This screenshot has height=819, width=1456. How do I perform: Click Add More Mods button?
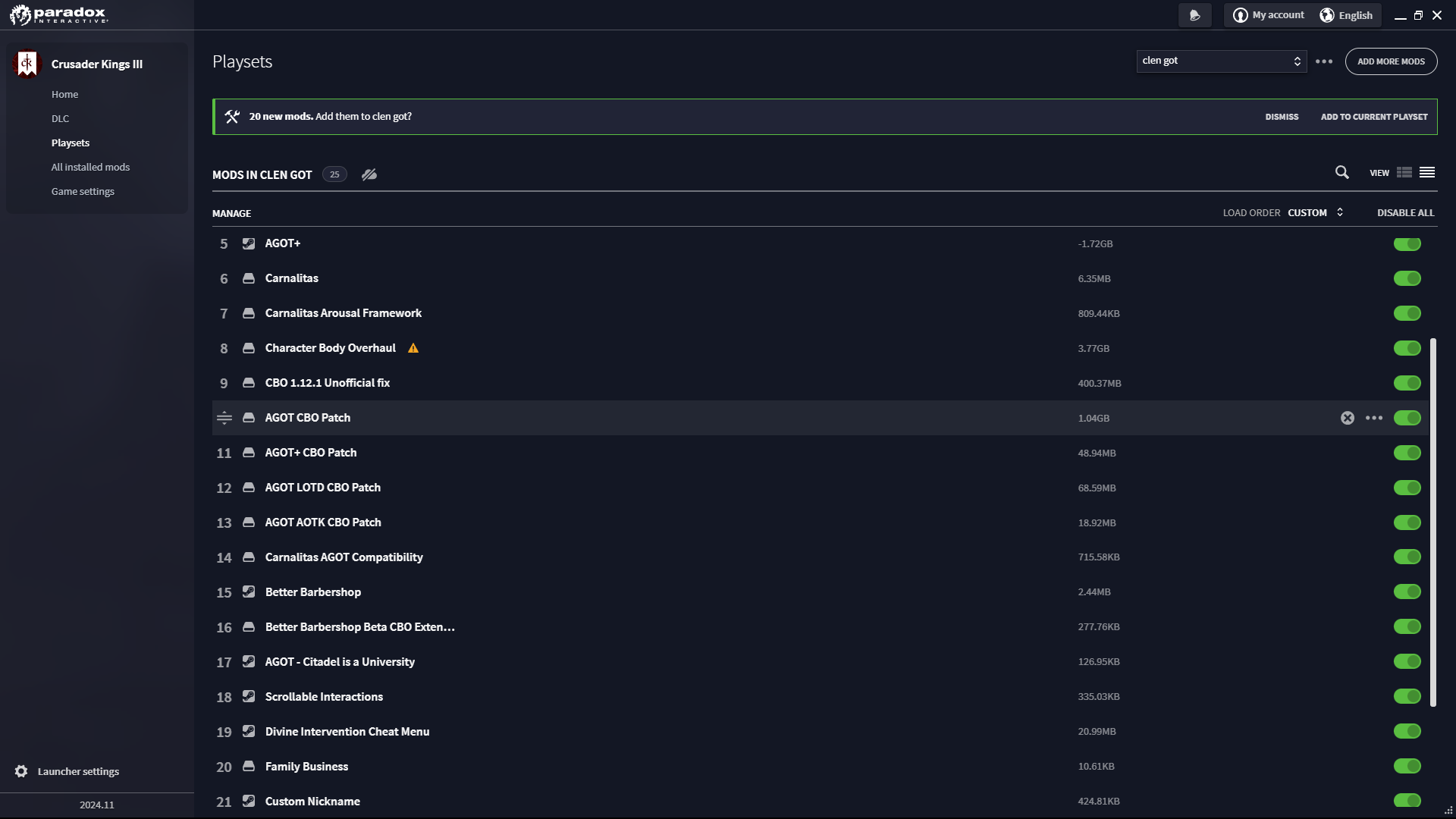1391,61
